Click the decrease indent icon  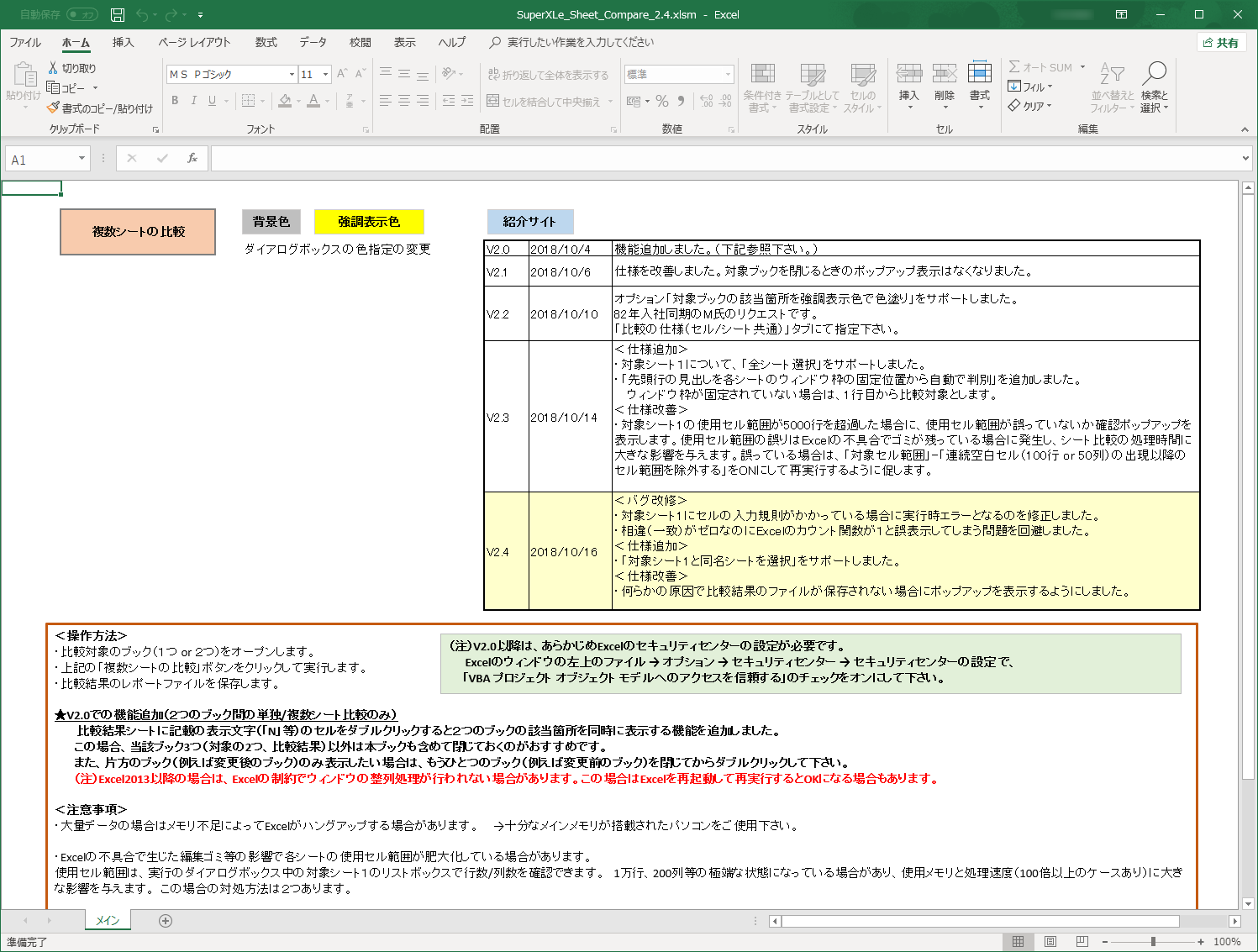click(x=449, y=101)
